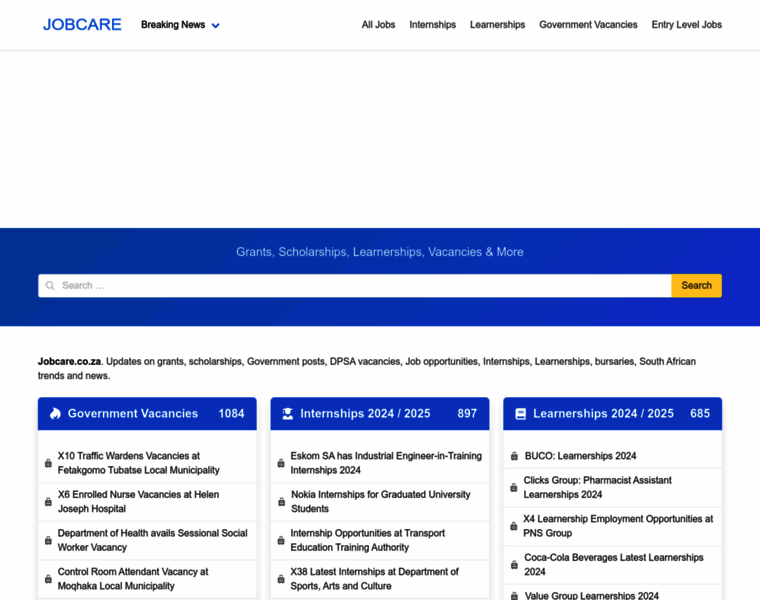This screenshot has width=760, height=600.
Task: Open Entry Level Jobs nav link
Action: (x=686, y=25)
